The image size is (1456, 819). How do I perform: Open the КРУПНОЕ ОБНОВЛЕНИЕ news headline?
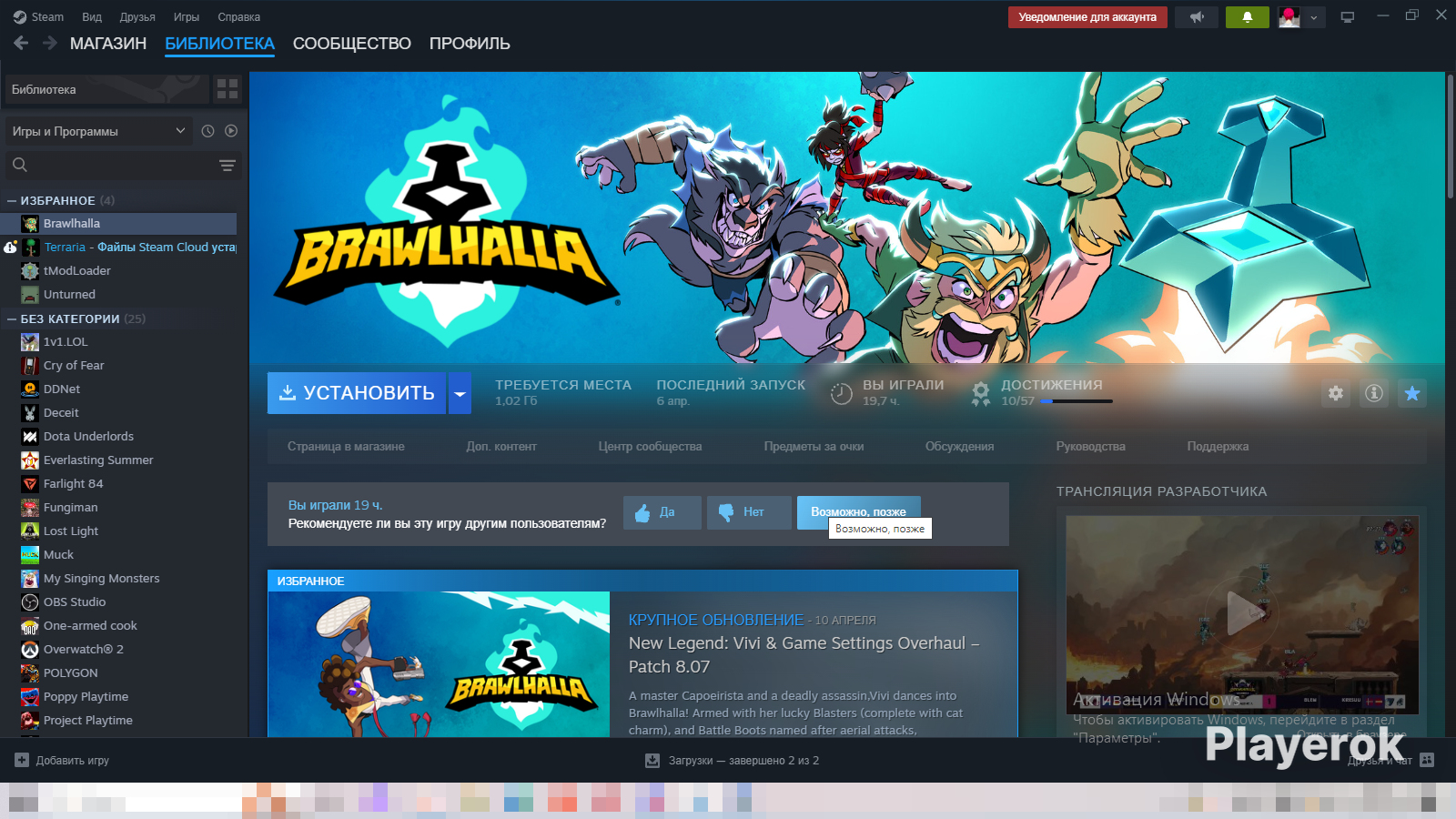click(x=716, y=620)
